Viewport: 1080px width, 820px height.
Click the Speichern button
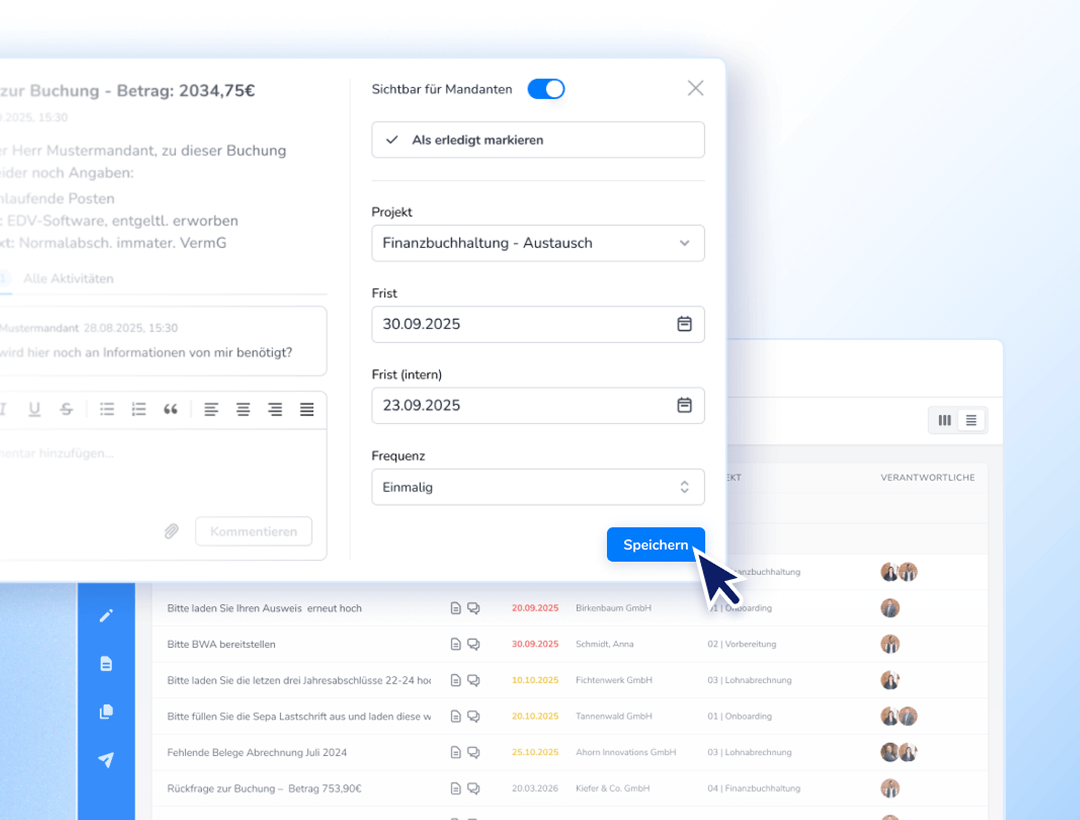tap(655, 545)
